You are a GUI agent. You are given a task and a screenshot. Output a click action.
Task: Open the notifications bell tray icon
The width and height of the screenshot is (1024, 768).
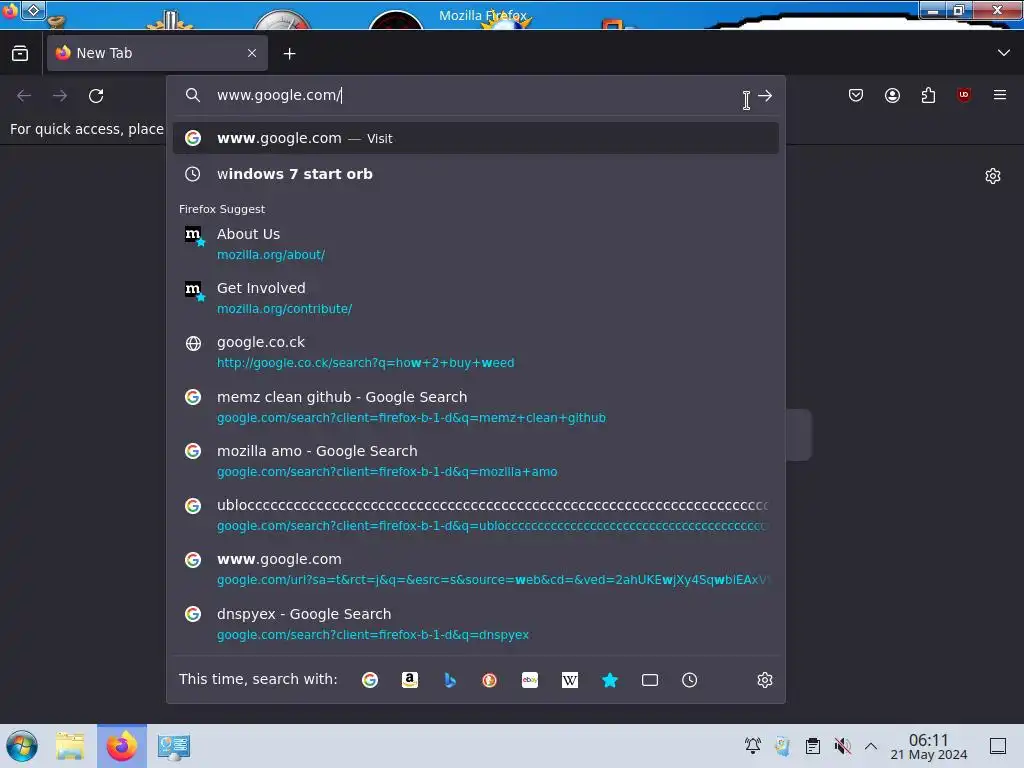(x=753, y=745)
